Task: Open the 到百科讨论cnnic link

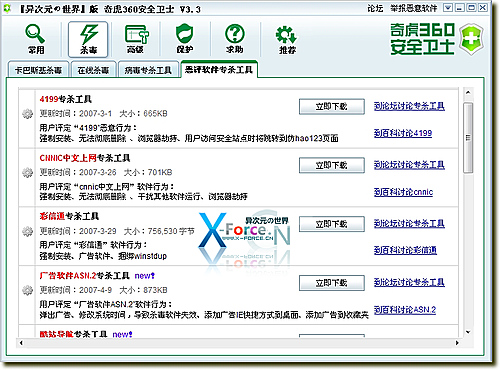Action: 403,192
